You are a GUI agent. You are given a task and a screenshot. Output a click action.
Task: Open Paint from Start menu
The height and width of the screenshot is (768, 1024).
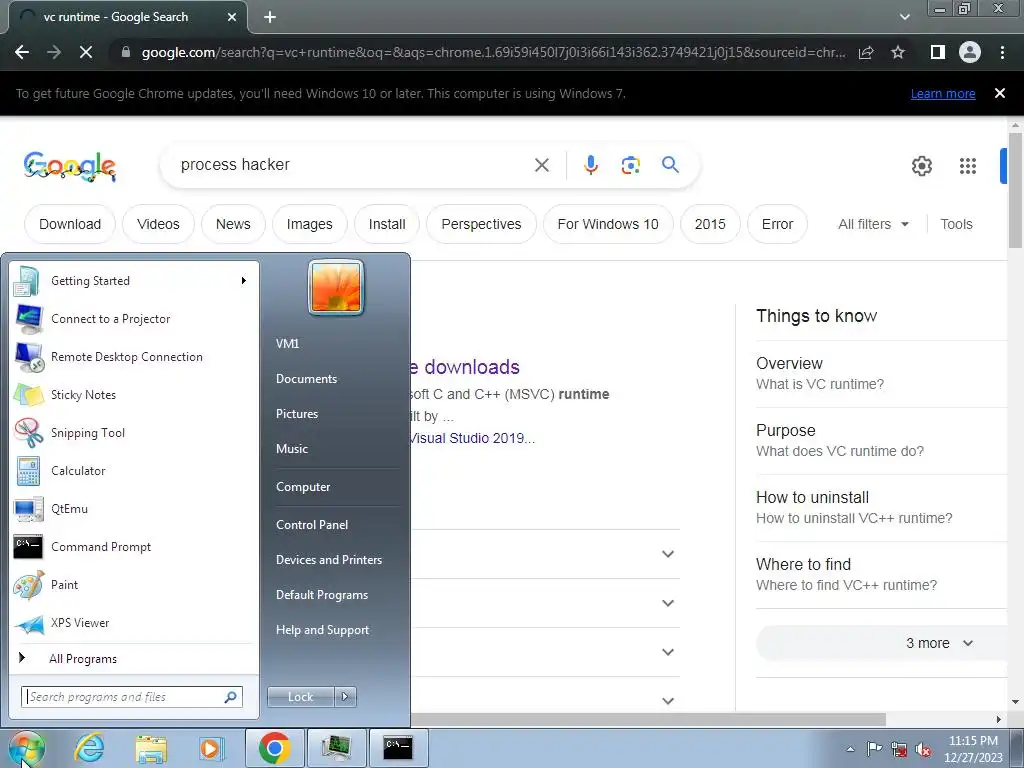(x=133, y=584)
